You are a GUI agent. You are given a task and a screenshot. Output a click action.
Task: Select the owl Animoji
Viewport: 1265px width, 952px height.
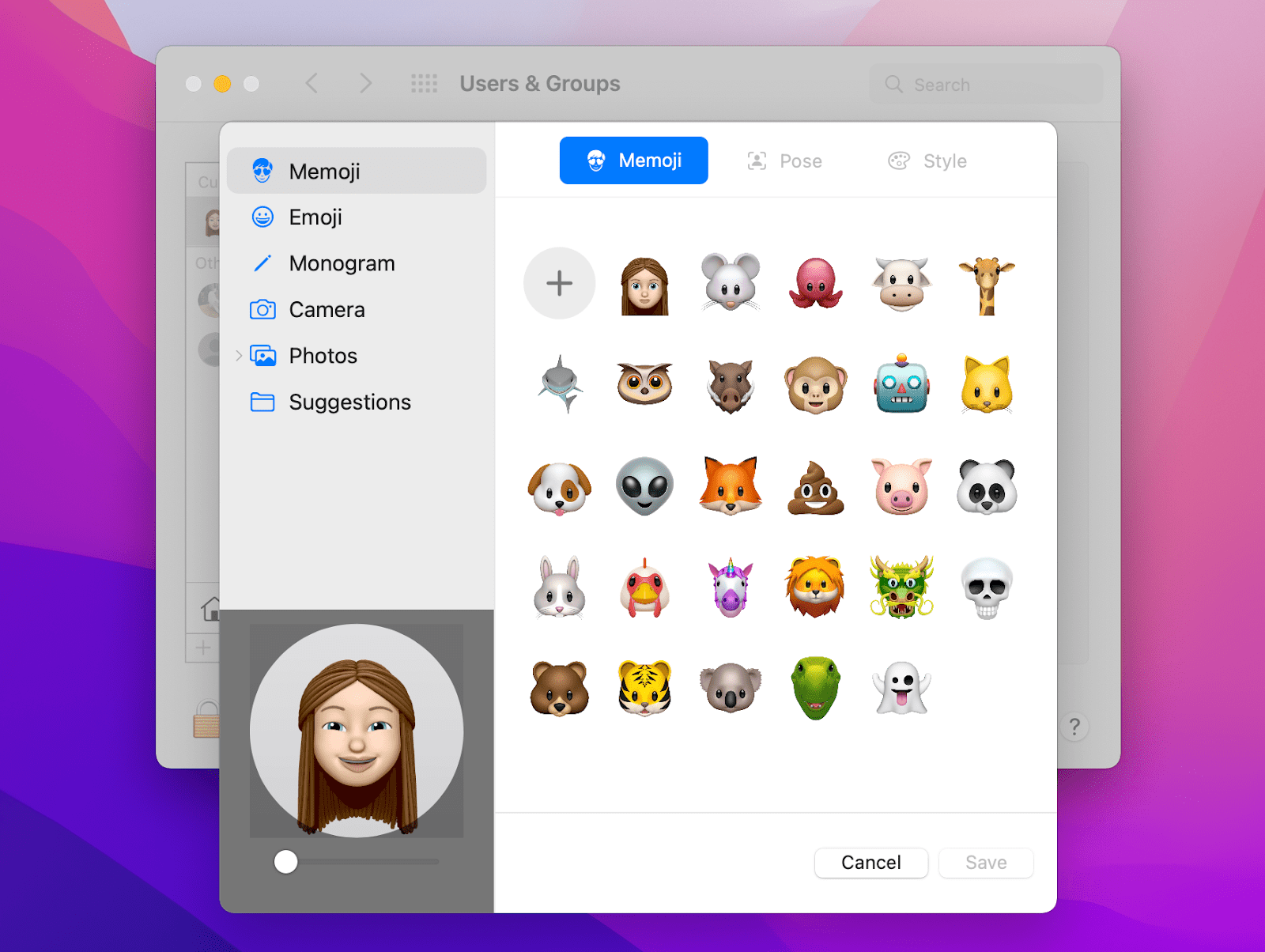coord(644,384)
